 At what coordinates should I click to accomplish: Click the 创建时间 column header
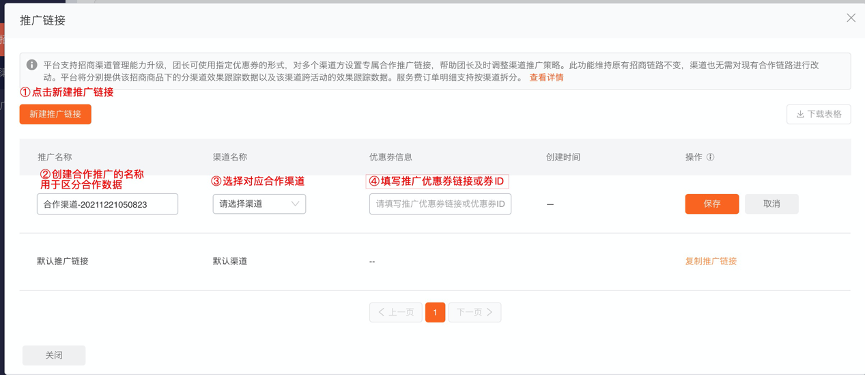coord(563,157)
